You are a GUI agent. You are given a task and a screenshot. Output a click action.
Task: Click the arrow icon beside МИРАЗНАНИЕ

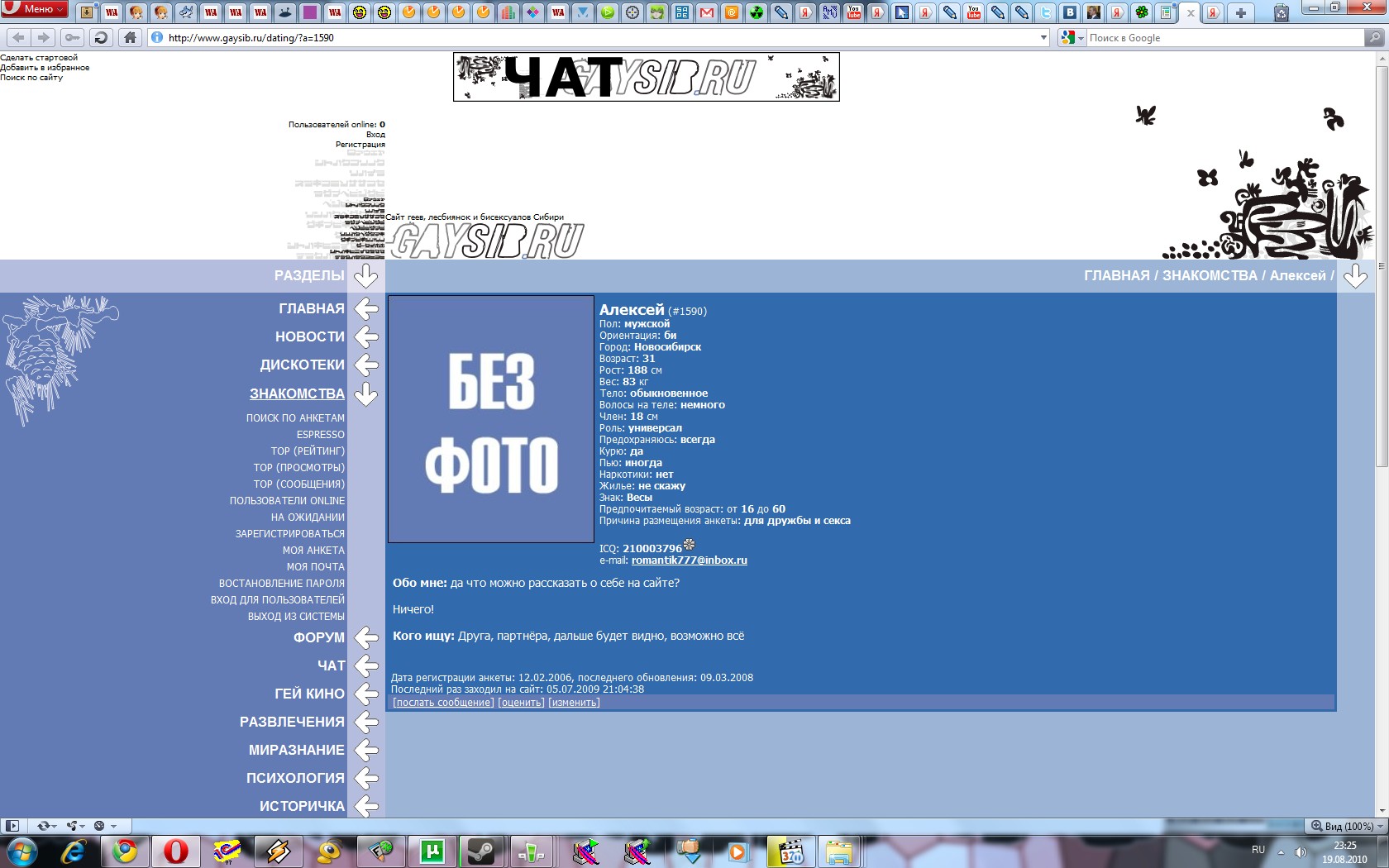[x=366, y=750]
